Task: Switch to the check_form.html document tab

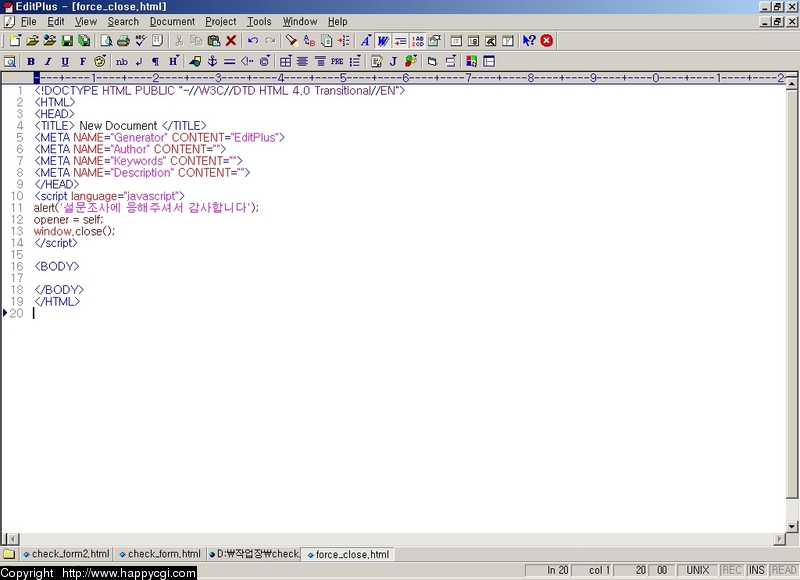Action: [160, 554]
